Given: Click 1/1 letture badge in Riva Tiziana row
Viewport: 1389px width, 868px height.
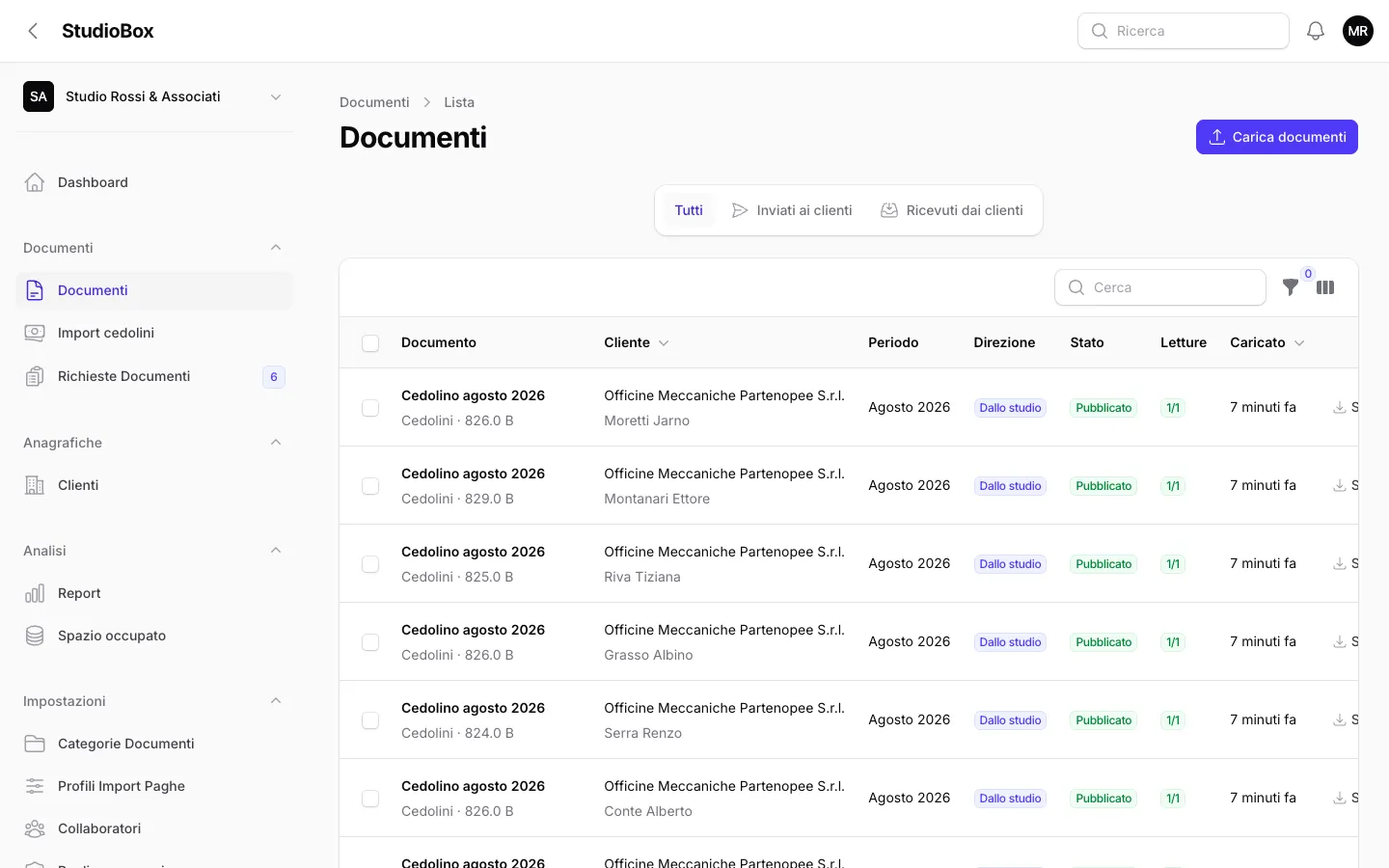Looking at the screenshot, I should (x=1173, y=564).
